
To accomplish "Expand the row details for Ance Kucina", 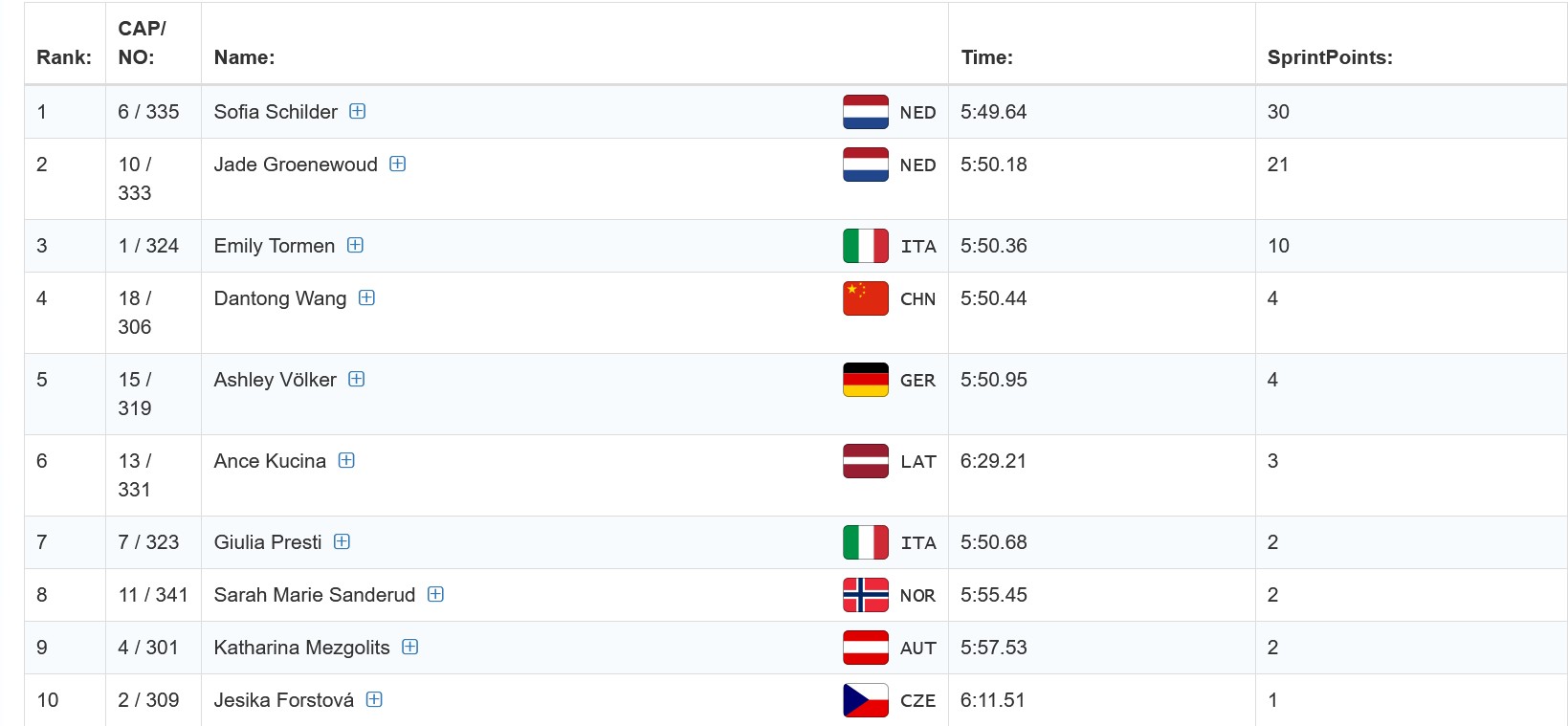I will click(x=346, y=460).
